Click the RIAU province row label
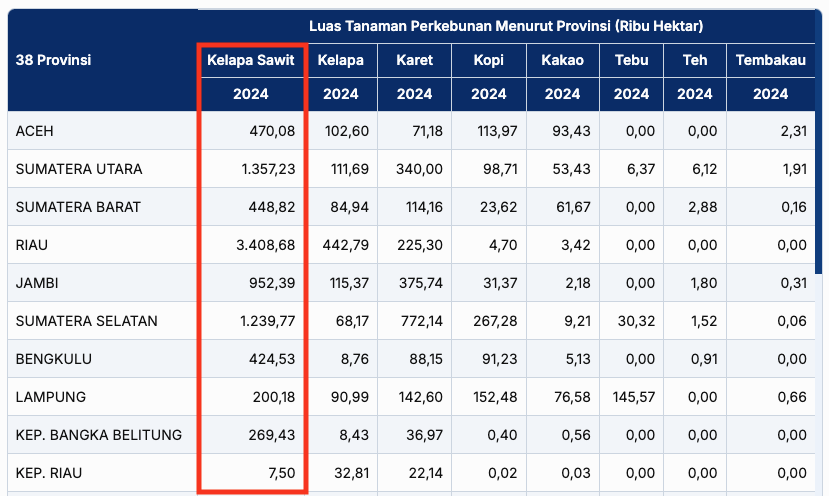This screenshot has height=496, width=829. pyautogui.click(x=34, y=245)
